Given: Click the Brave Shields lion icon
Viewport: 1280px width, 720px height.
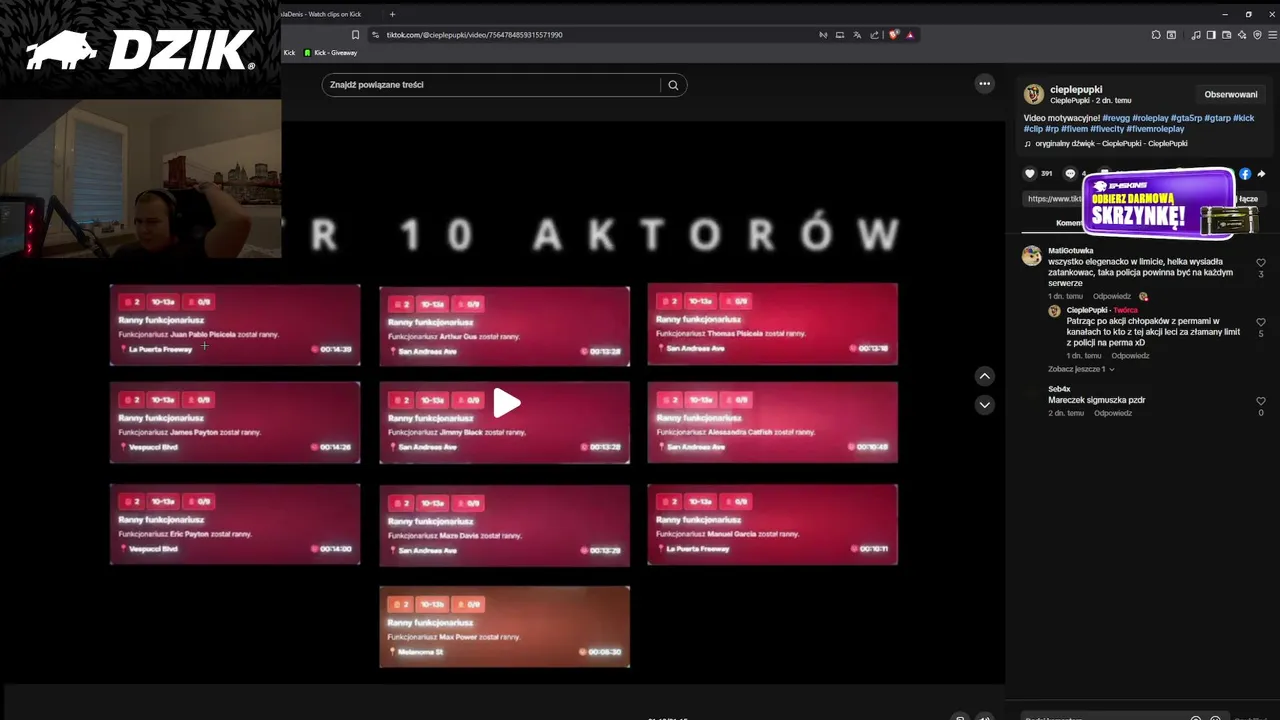Looking at the screenshot, I should coord(894,34).
